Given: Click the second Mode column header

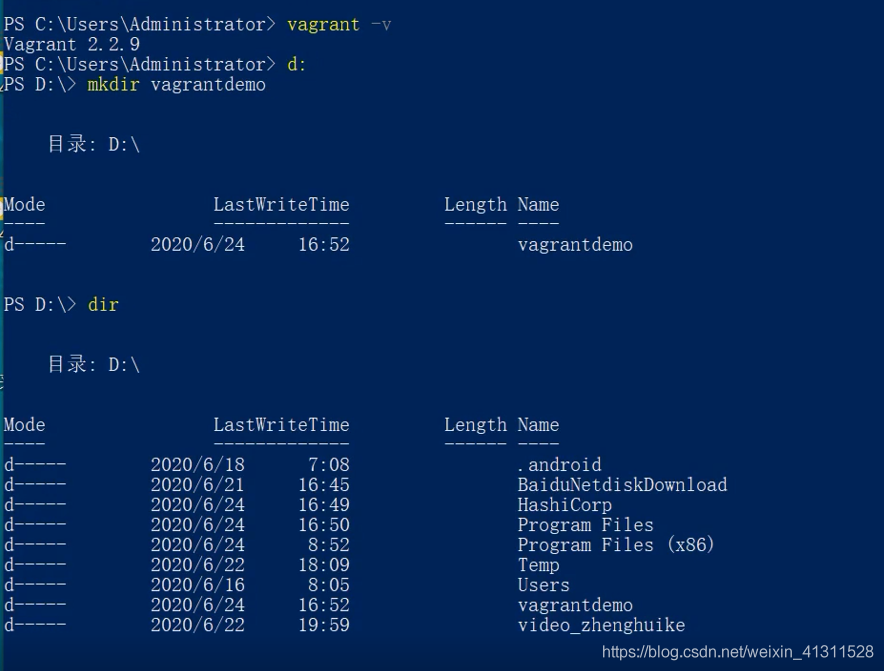Looking at the screenshot, I should pos(24,425).
